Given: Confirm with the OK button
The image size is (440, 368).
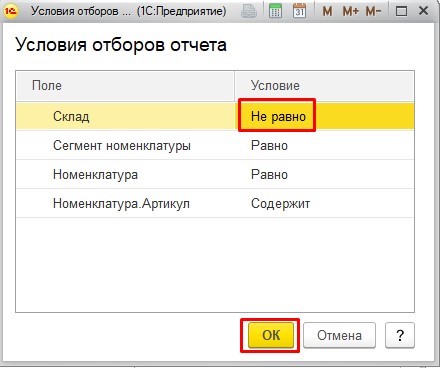Looking at the screenshot, I should pos(271,335).
